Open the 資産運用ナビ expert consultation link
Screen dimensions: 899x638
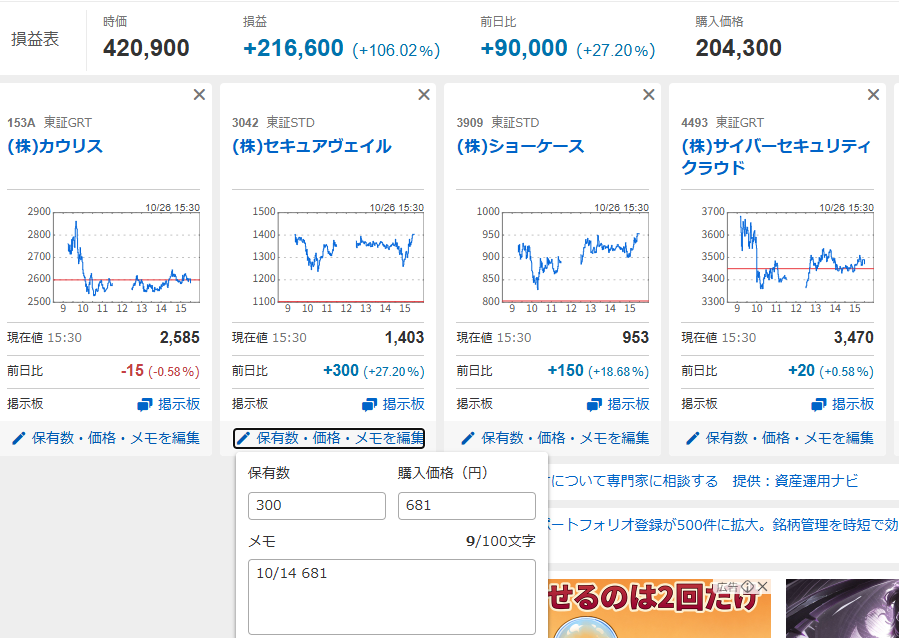point(703,480)
